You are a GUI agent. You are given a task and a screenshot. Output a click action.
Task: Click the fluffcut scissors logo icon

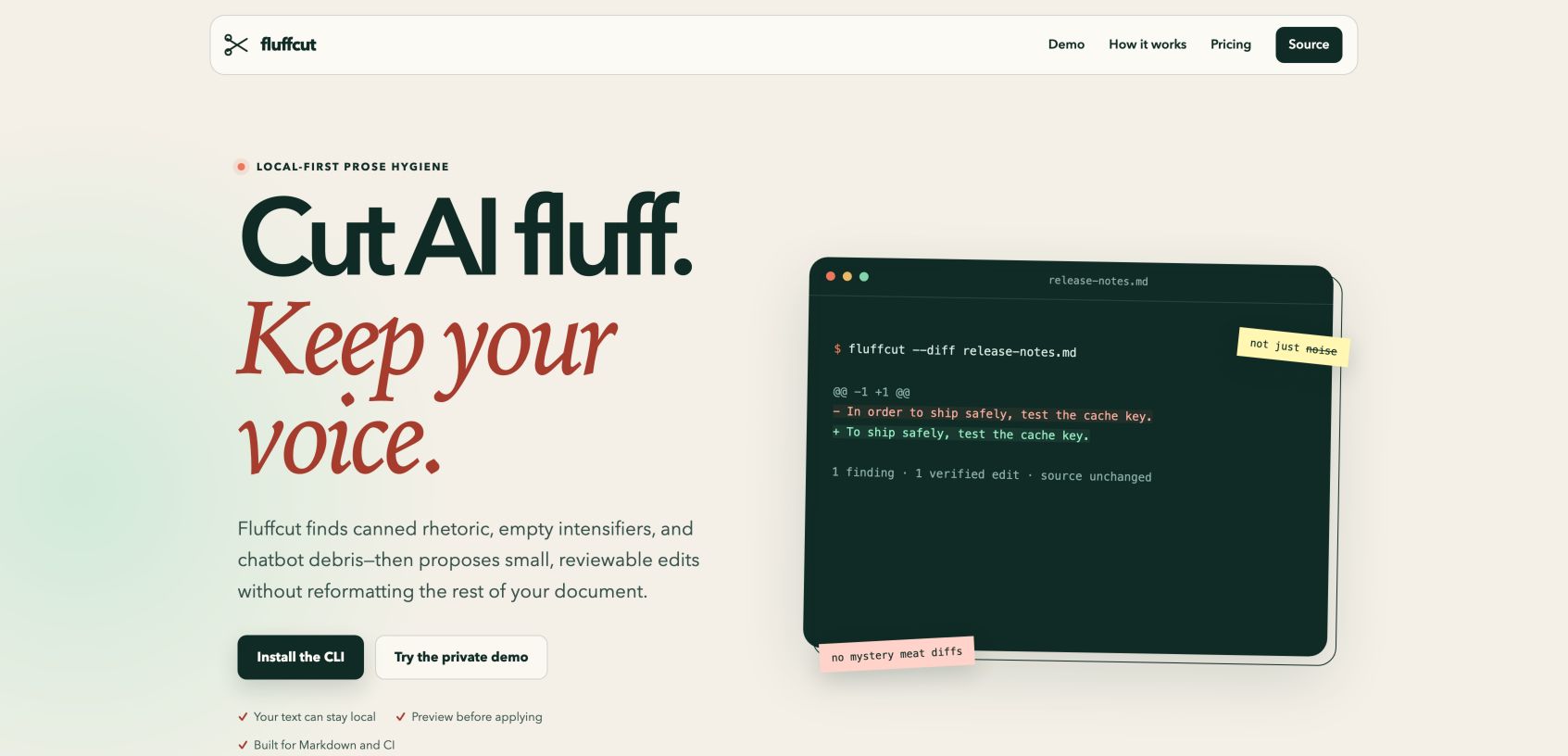click(x=236, y=44)
